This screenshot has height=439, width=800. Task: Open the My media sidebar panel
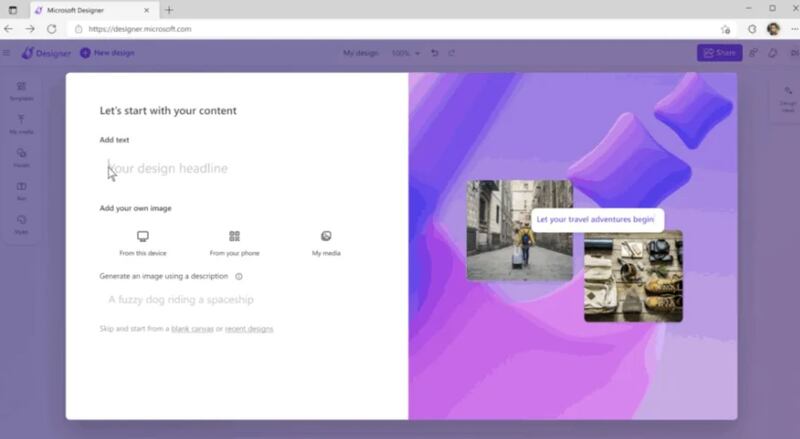pyautogui.click(x=21, y=125)
